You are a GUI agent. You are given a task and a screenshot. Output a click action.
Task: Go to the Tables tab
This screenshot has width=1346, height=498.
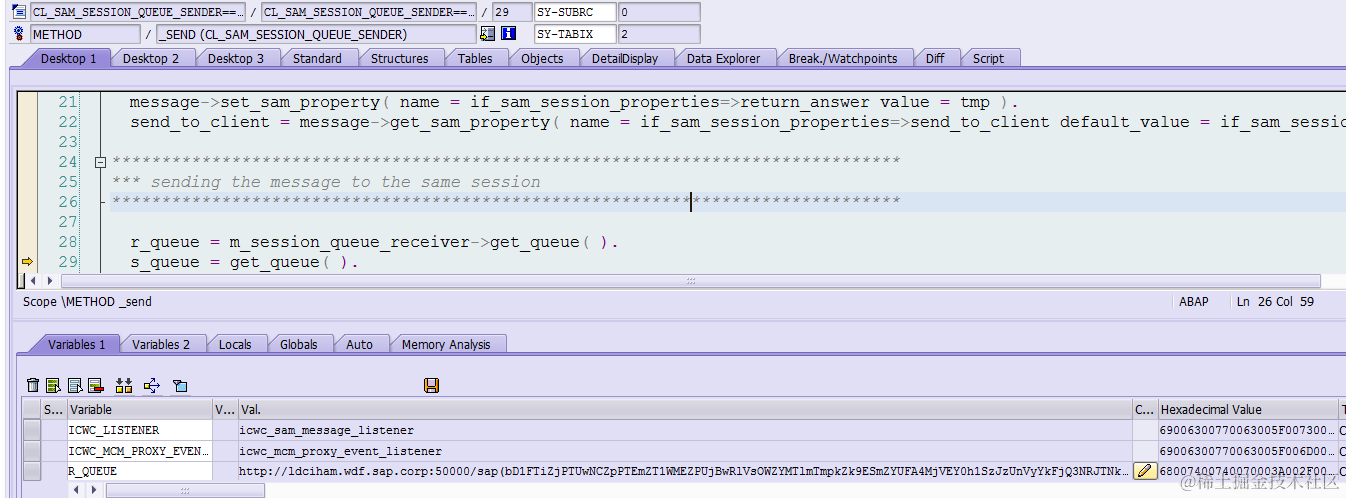point(475,58)
